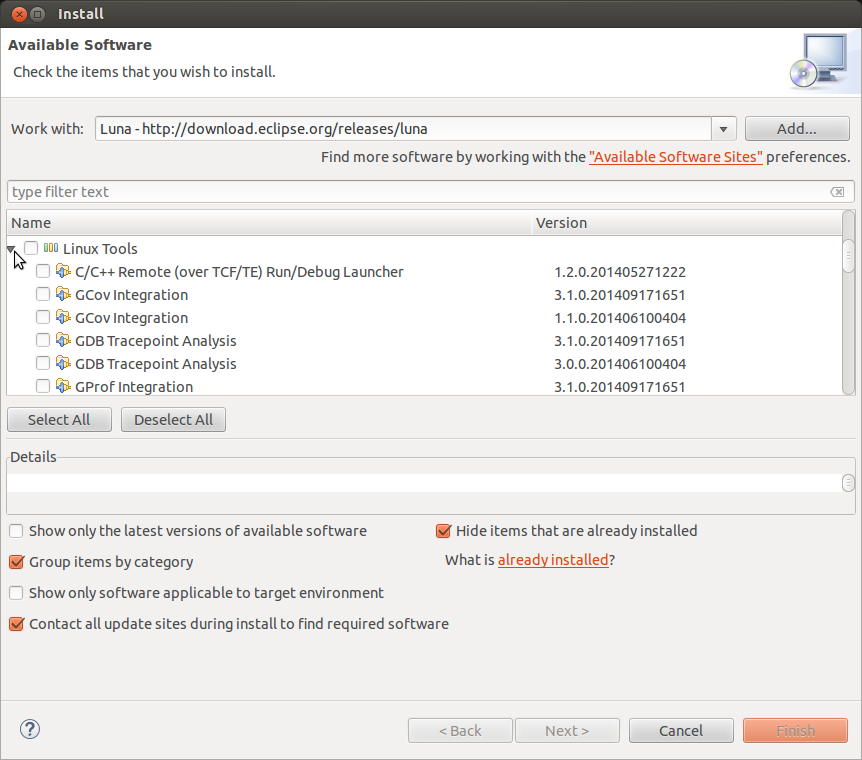Click the already installed link
Image resolution: width=862 pixels, height=760 pixels.
click(553, 560)
